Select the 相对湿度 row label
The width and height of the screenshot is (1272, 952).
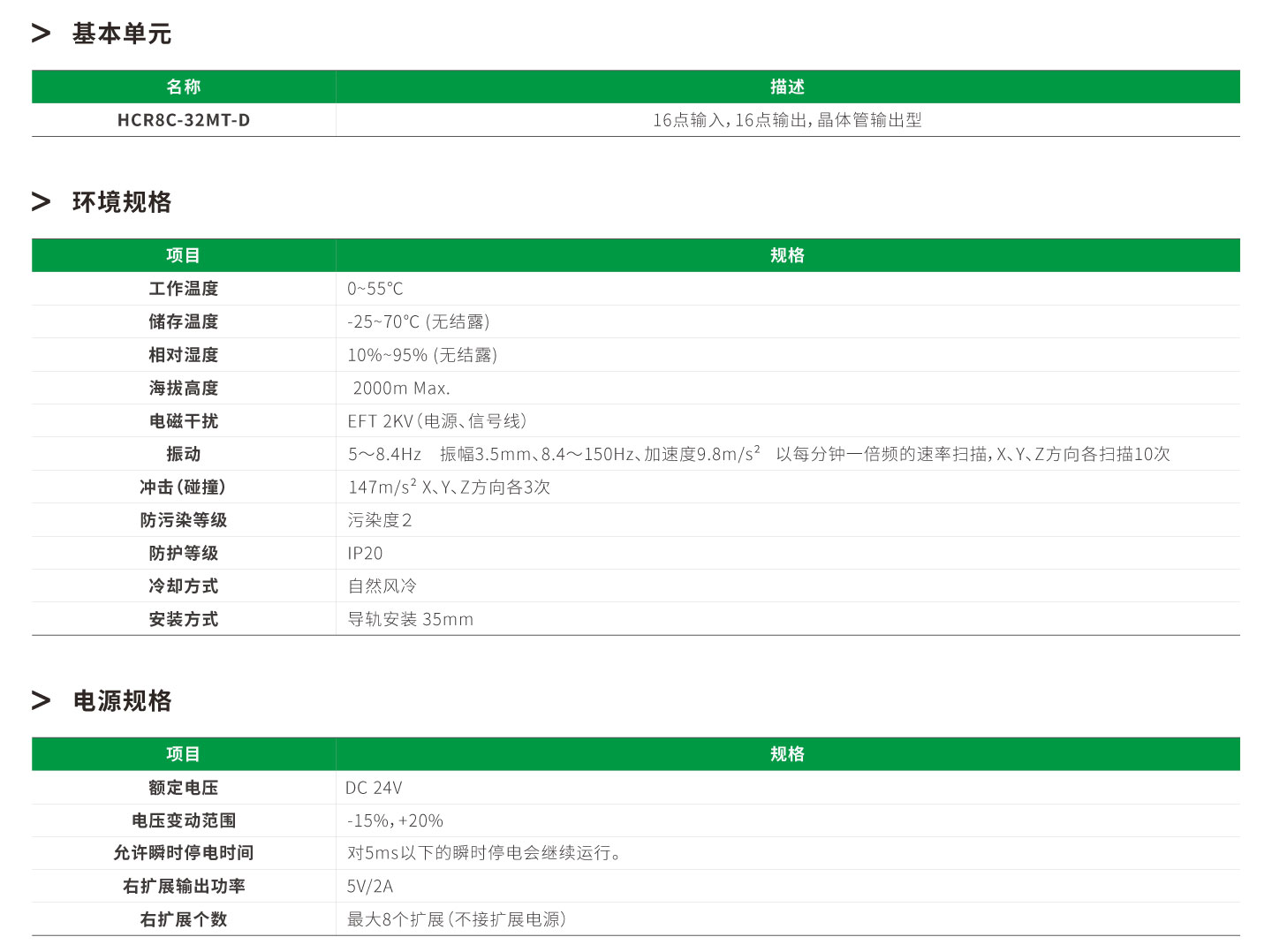(182, 354)
